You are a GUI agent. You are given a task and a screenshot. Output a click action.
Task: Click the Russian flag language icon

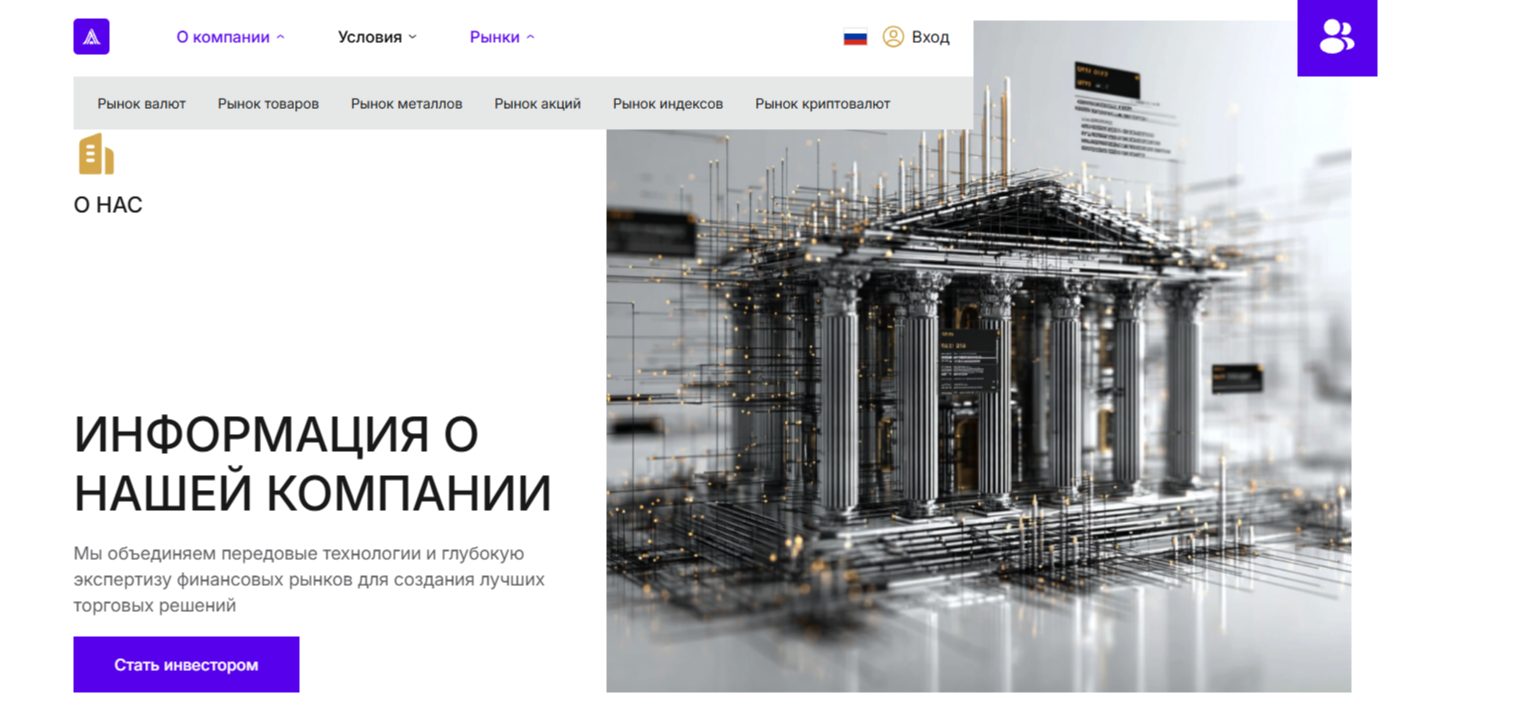(855, 38)
